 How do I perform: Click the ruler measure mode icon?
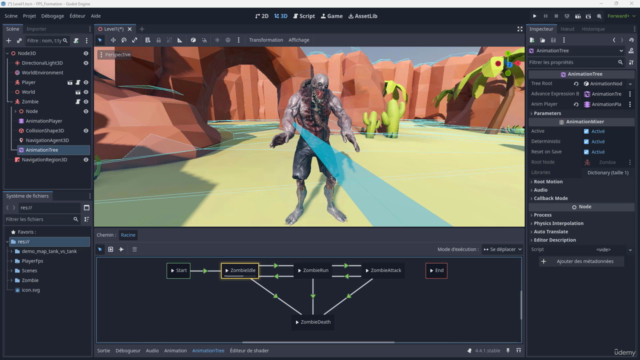[x=180, y=40]
